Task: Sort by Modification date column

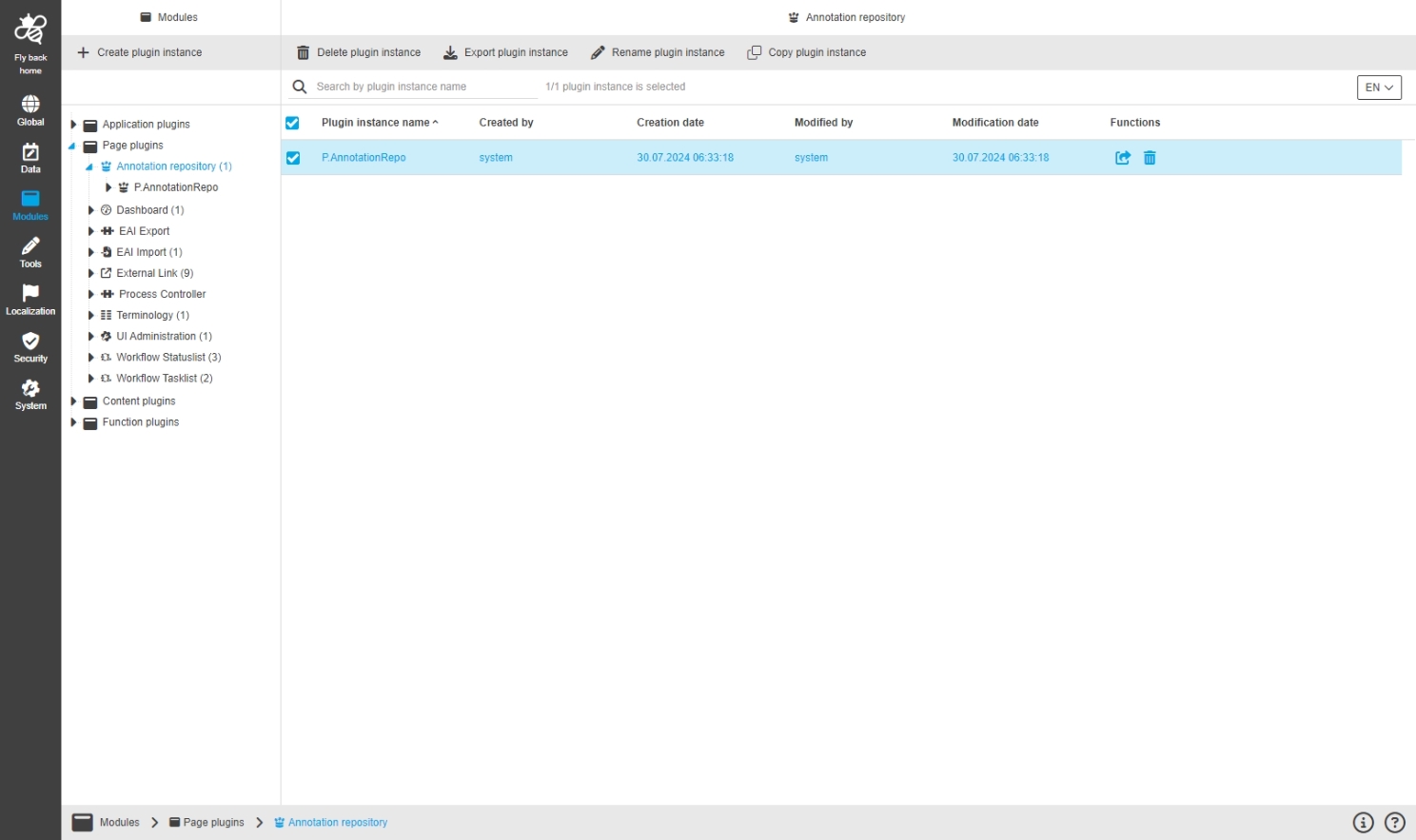Action: 995,123
